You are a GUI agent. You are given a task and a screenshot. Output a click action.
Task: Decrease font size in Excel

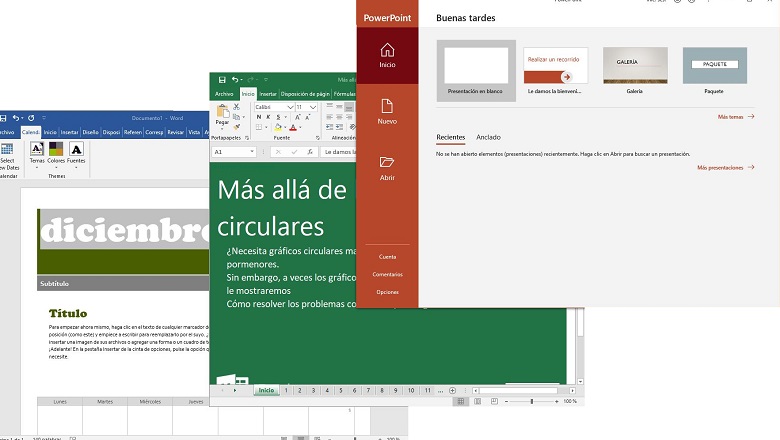[x=307, y=117]
